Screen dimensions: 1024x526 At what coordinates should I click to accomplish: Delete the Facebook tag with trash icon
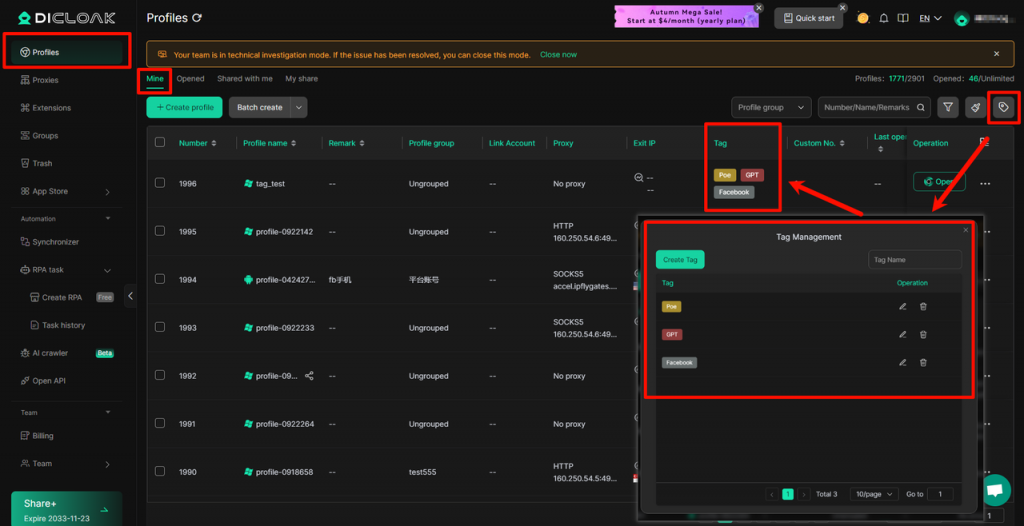coord(923,362)
